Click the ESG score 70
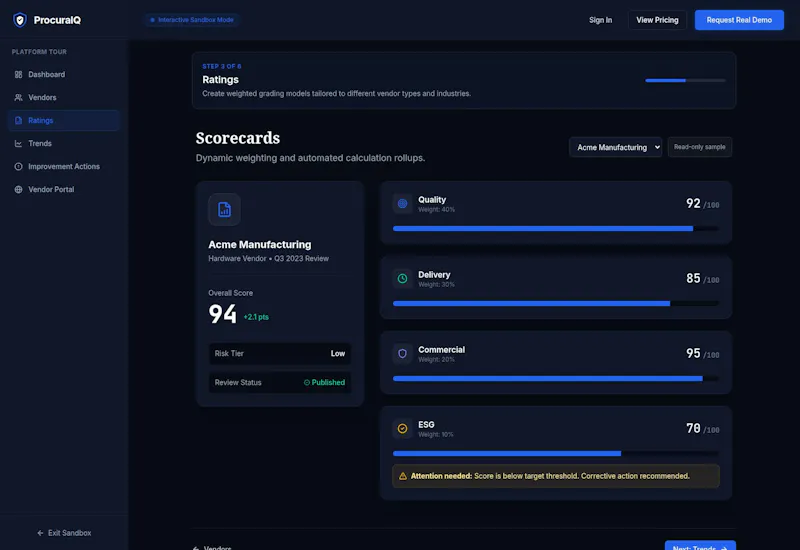 coord(693,429)
